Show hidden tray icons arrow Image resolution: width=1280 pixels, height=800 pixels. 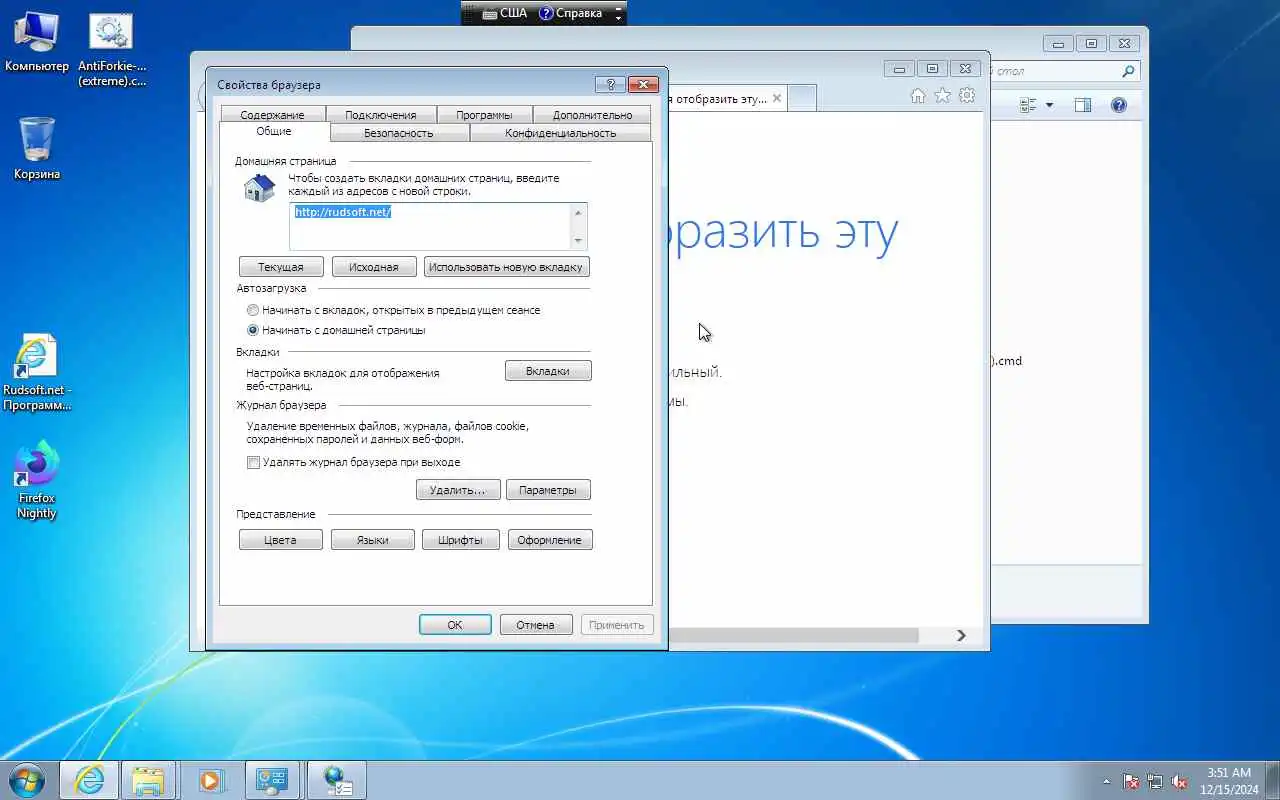click(1106, 781)
